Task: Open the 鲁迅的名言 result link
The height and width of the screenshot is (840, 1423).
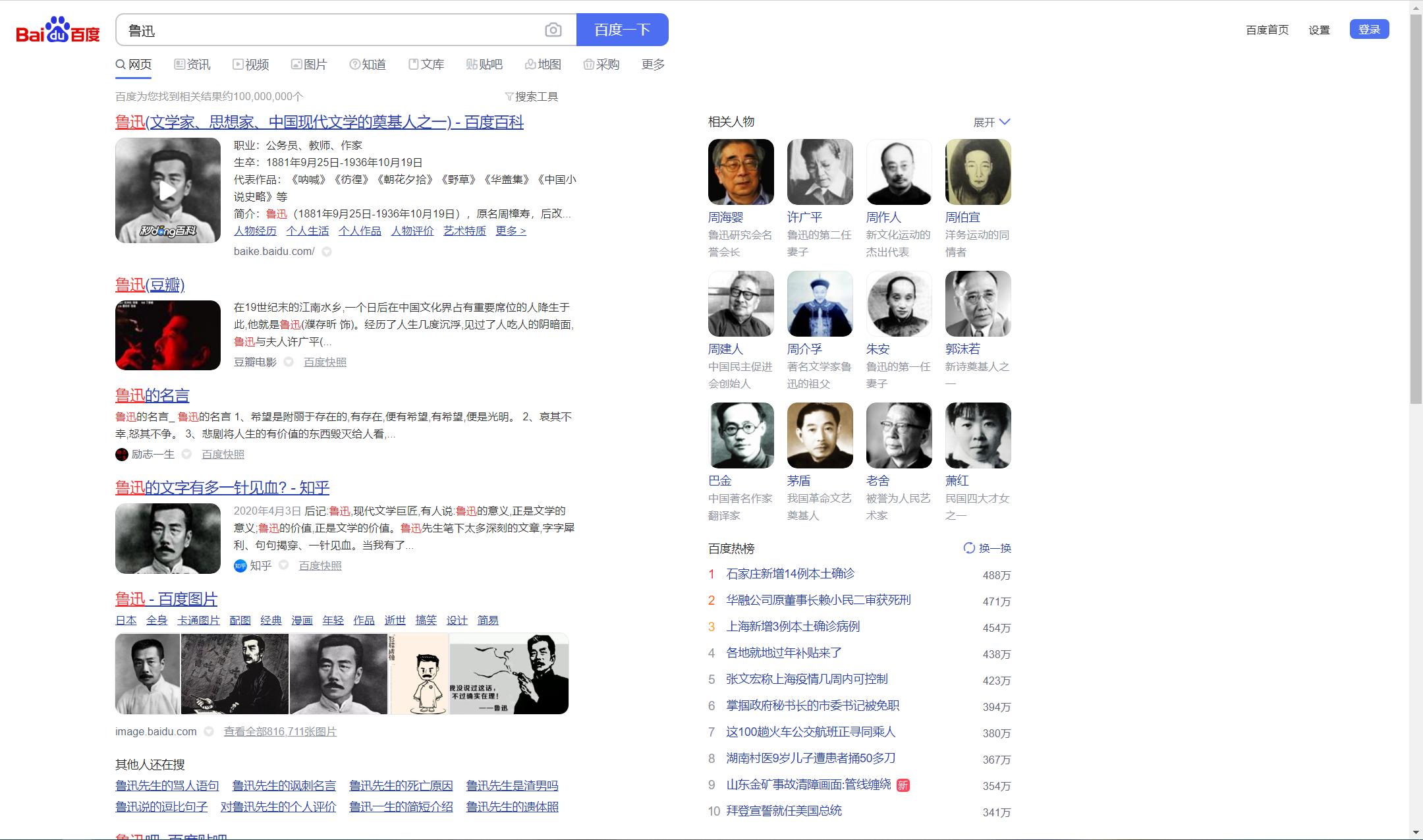Action: click(x=152, y=395)
